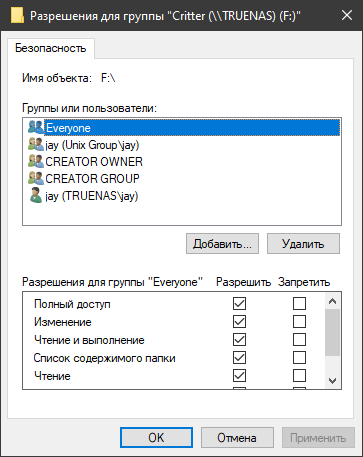
Task: Click the jay (Unix Group\jay) icon
Action: pos(36,145)
